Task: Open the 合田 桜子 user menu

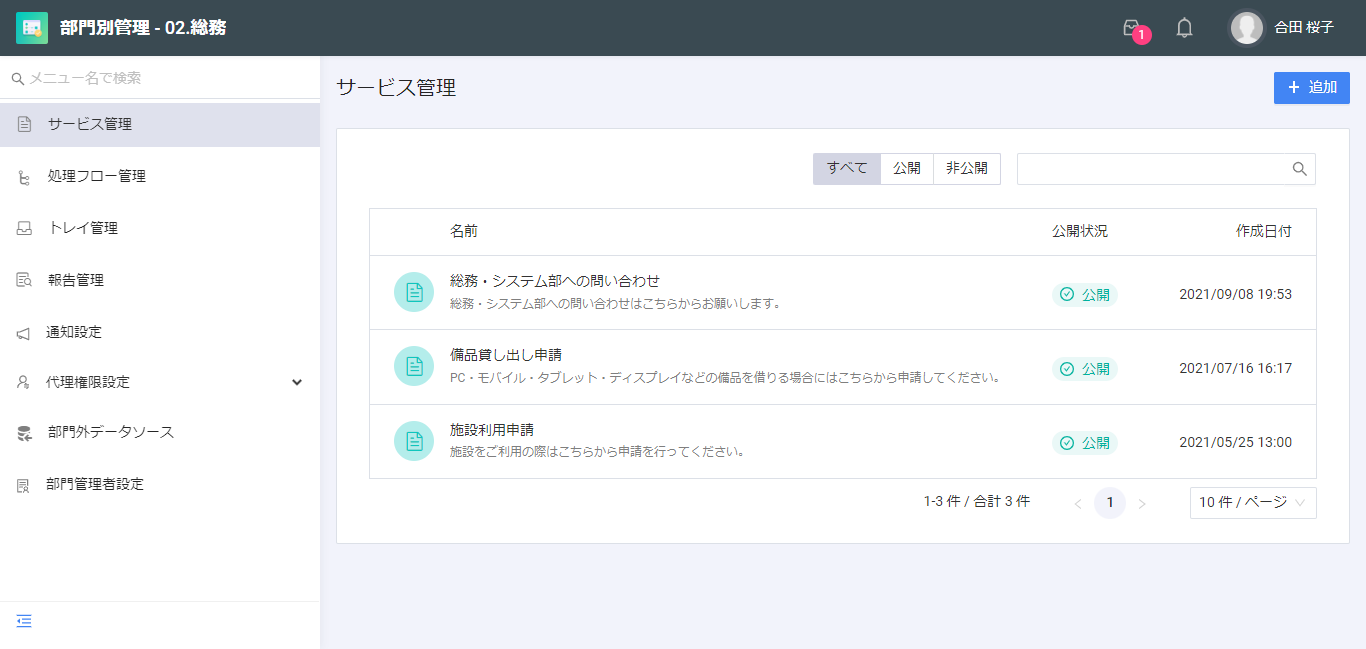Action: point(1283,28)
